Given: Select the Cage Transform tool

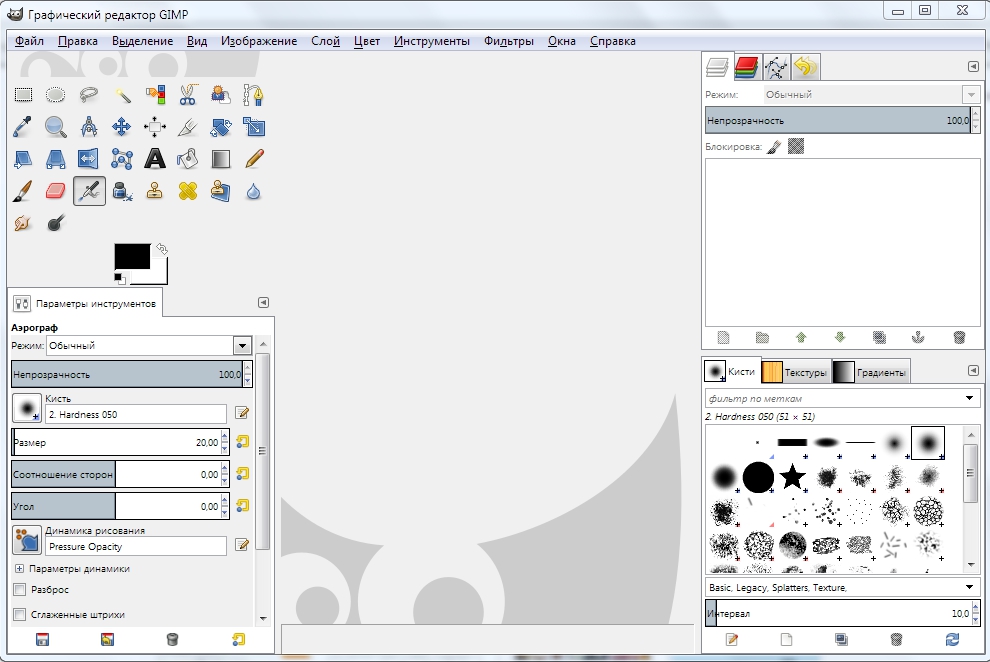Looking at the screenshot, I should pyautogui.click(x=122, y=158).
